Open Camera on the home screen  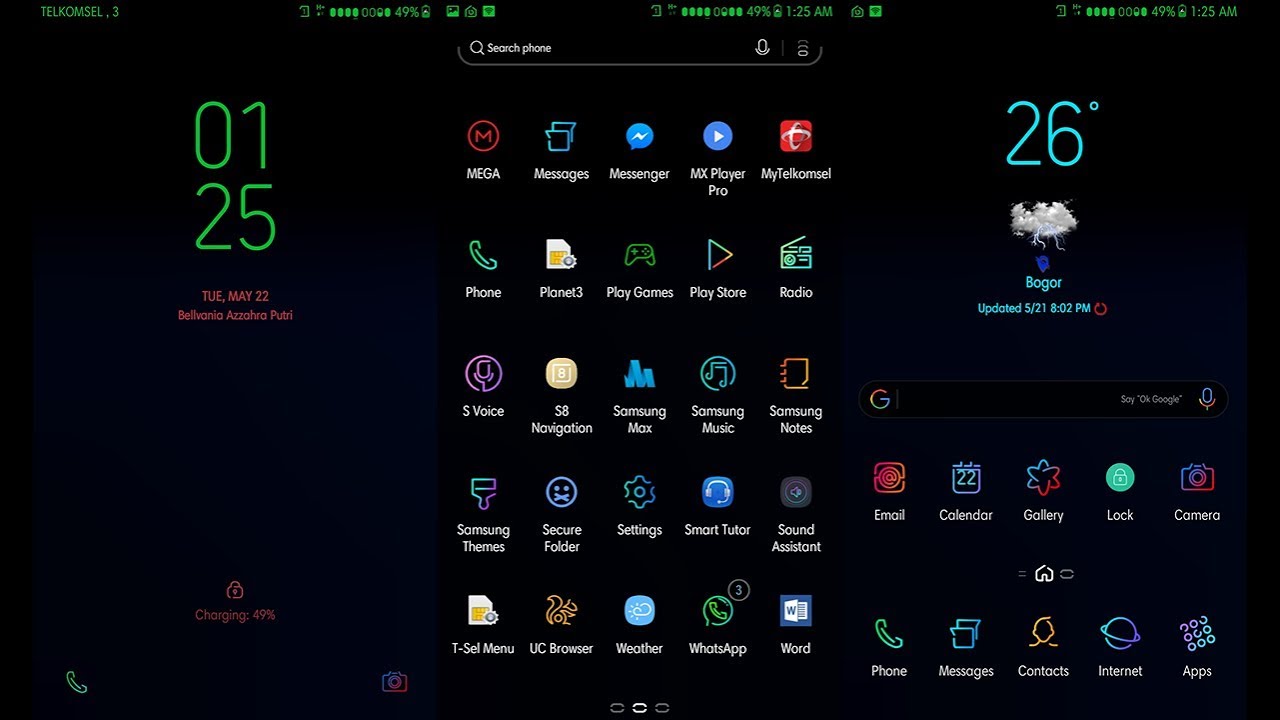coord(1197,478)
